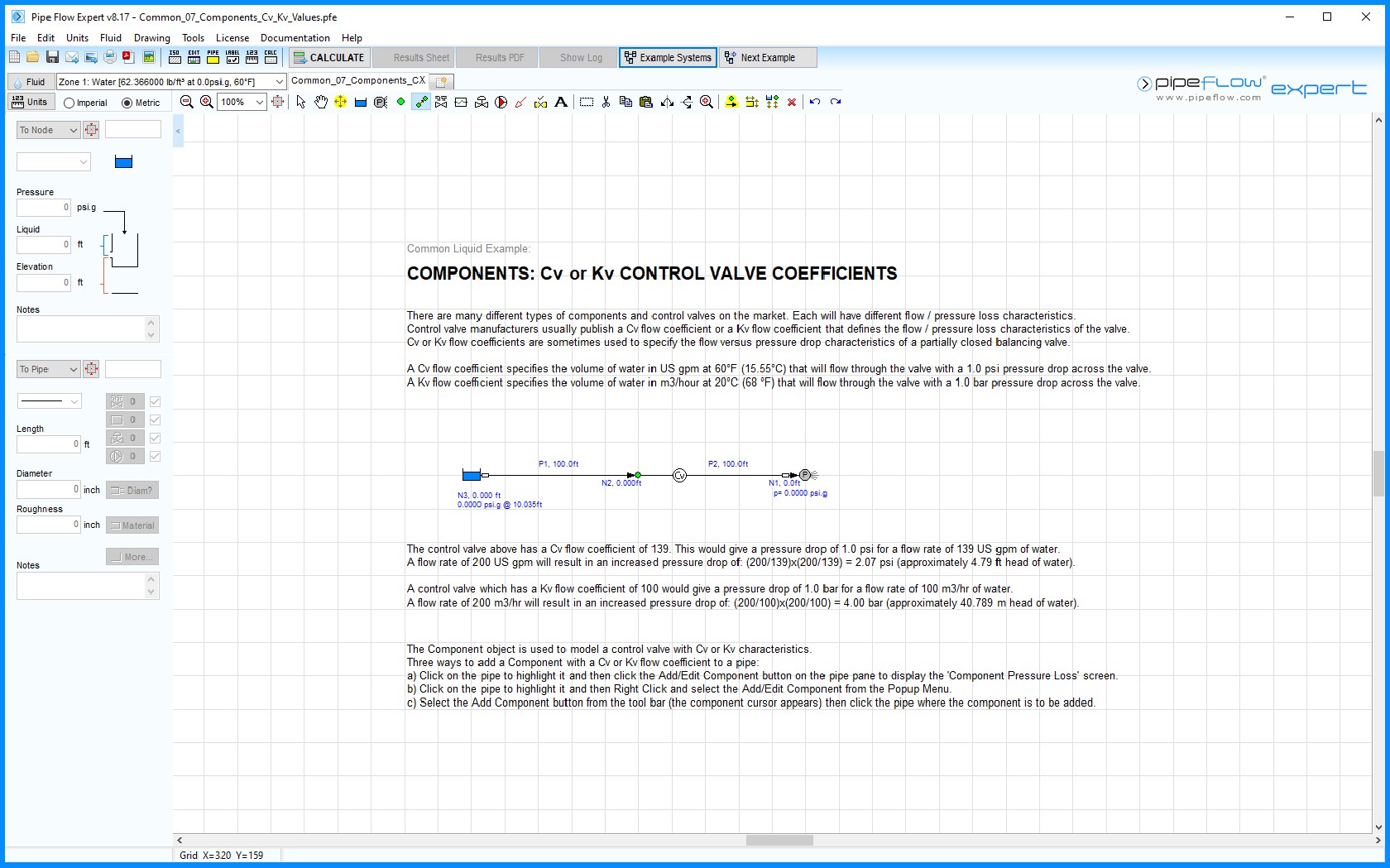Image resolution: width=1390 pixels, height=868 pixels.
Task: Select the Add Text tool
Action: click(x=561, y=102)
